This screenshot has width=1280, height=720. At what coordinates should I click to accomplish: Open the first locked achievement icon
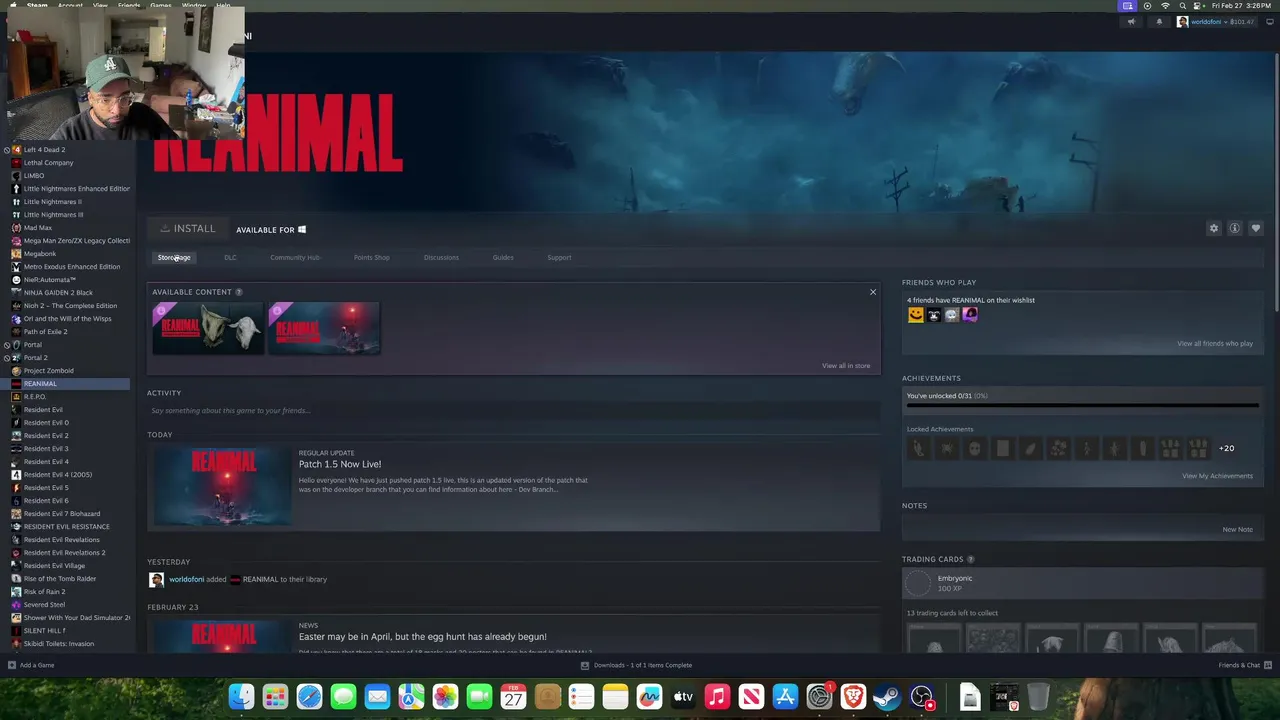[x=918, y=449]
